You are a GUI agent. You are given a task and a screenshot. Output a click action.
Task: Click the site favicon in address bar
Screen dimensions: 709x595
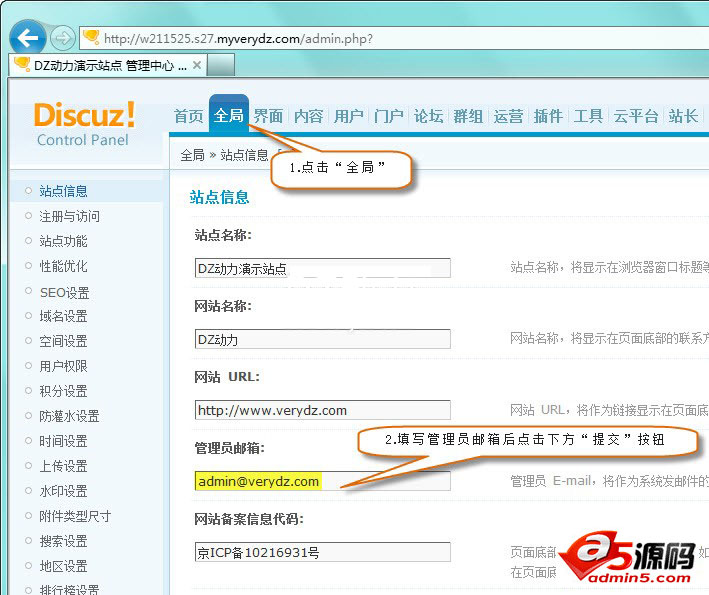click(91, 37)
